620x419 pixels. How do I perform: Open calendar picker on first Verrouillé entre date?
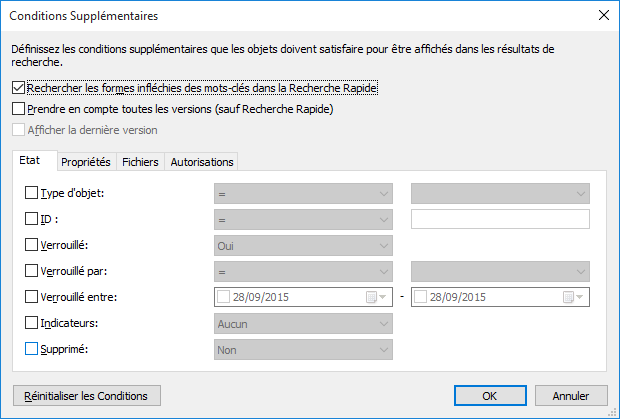tap(375, 297)
